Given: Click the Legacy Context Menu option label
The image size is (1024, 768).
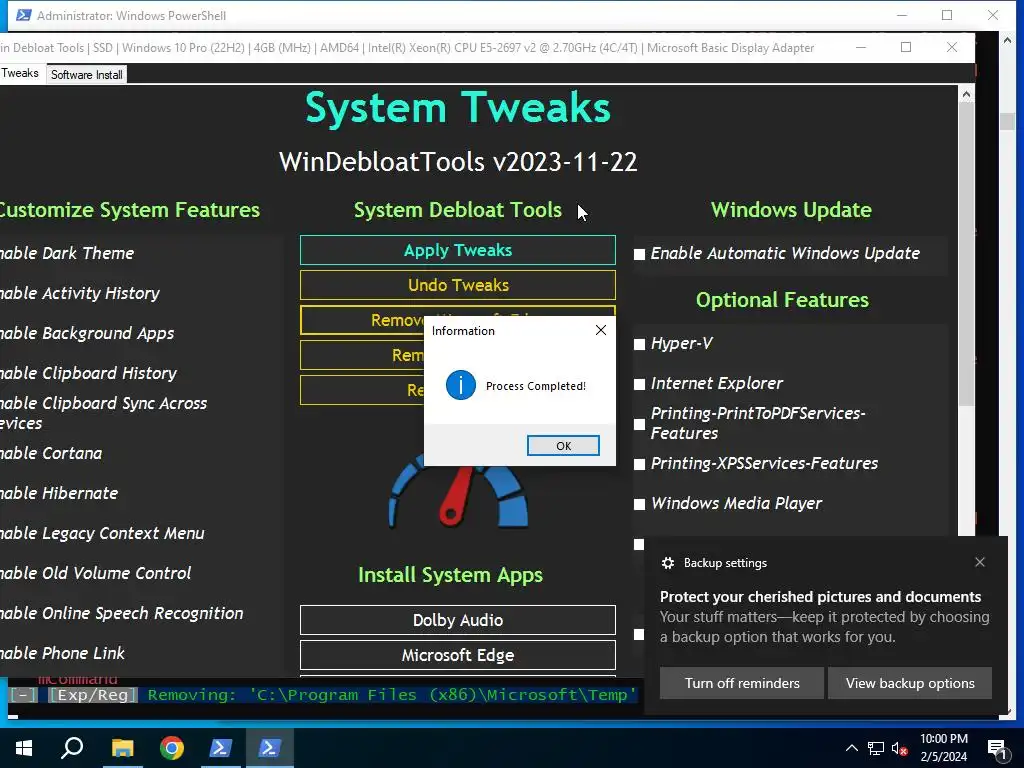Looking at the screenshot, I should coord(102,533).
